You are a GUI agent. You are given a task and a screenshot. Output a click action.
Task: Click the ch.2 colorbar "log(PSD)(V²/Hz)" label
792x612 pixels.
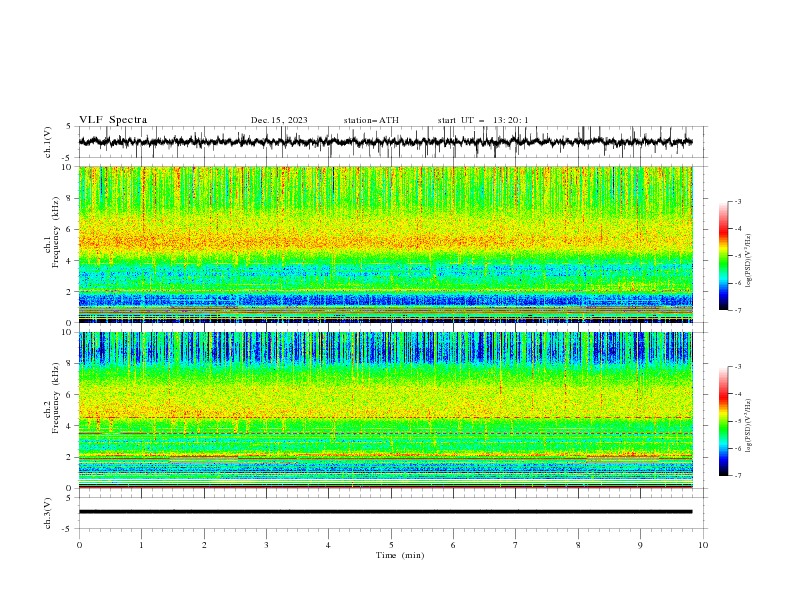749,426
